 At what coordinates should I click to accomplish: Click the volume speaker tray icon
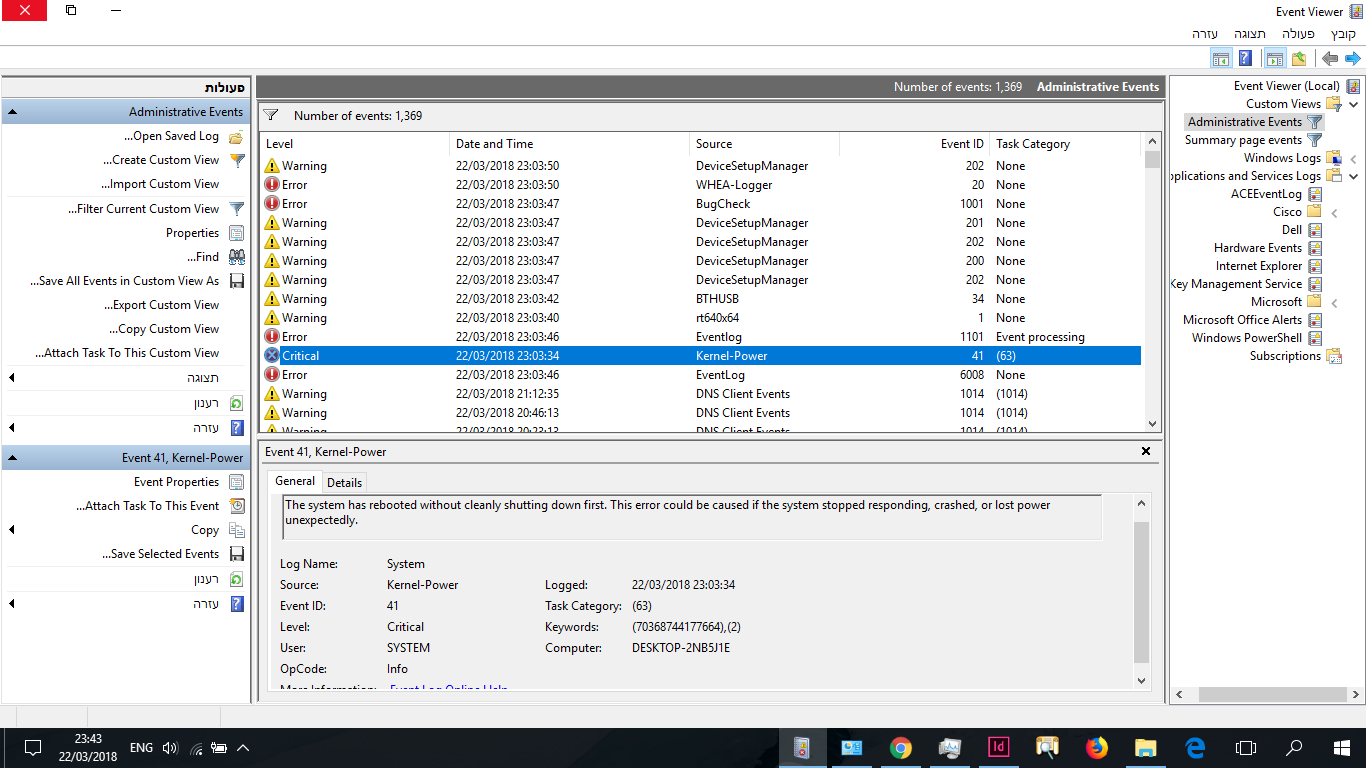click(x=170, y=748)
